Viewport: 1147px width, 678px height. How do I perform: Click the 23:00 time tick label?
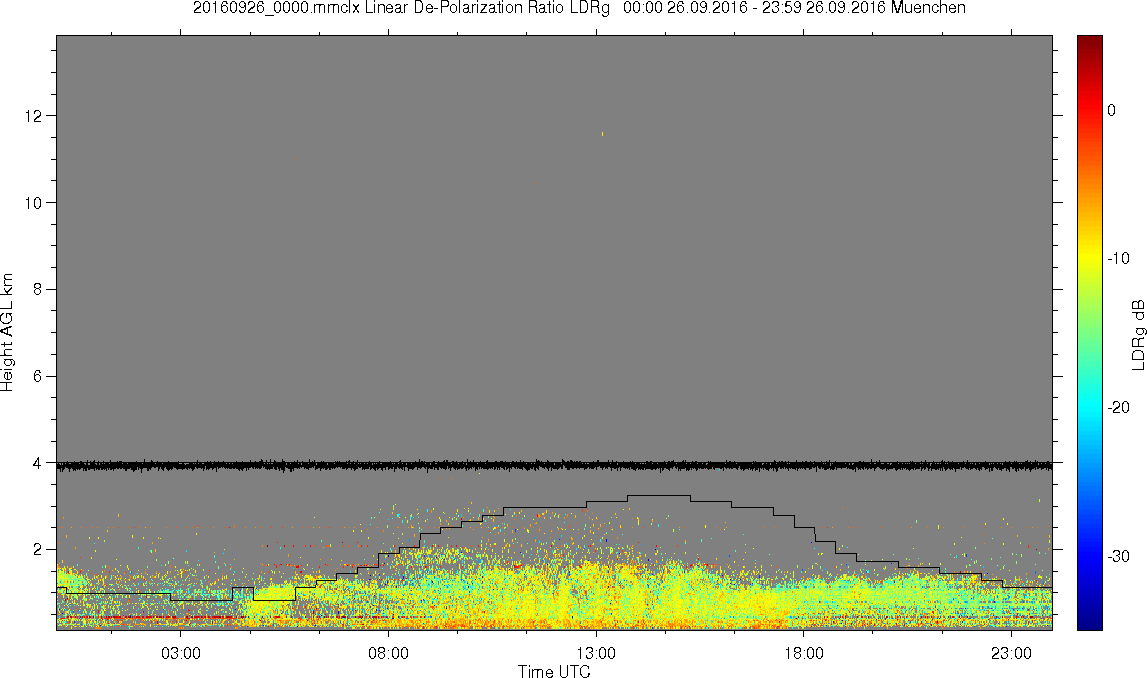1012,653
